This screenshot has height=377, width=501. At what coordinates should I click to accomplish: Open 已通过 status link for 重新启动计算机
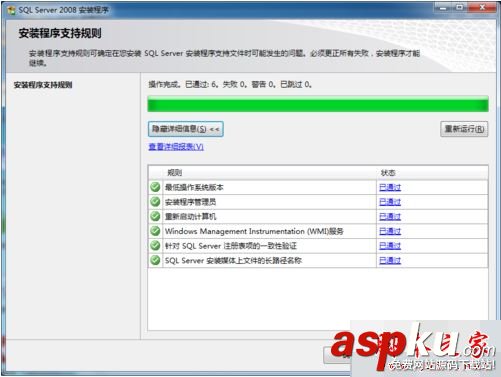pyautogui.click(x=390, y=217)
